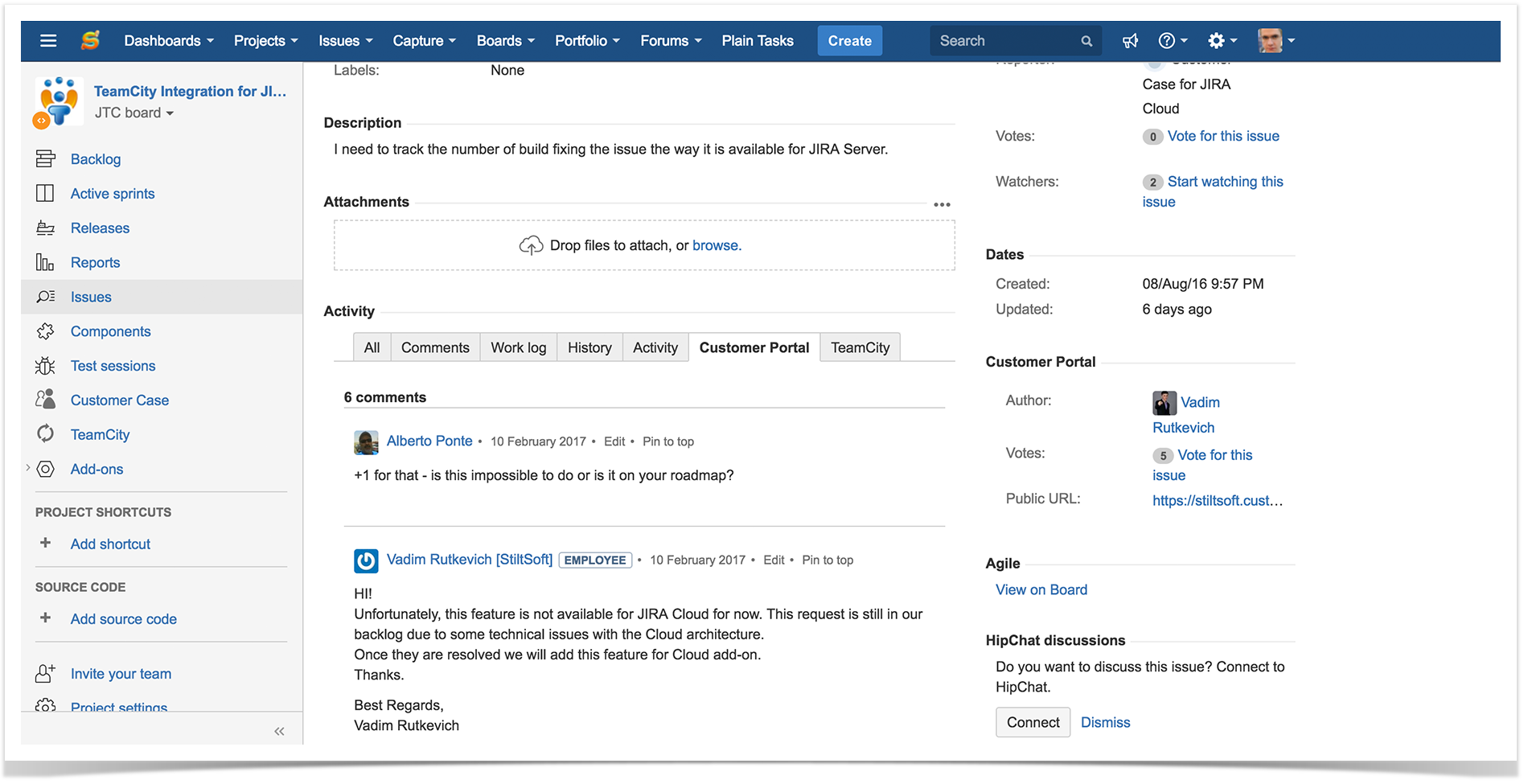Click the TeamCity Integration project title

(x=190, y=92)
